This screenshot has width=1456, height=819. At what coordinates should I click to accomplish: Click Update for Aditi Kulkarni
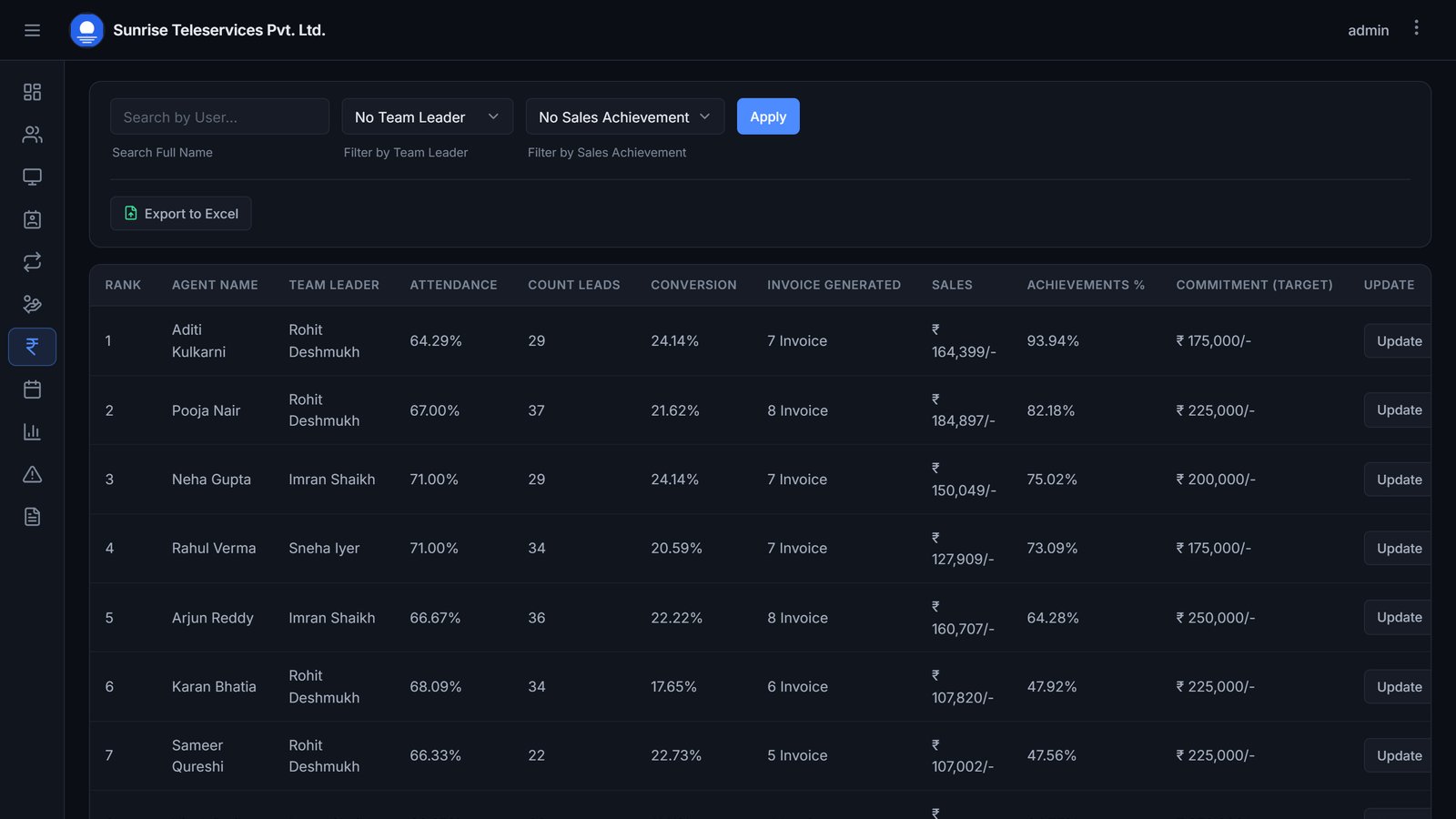click(1398, 341)
